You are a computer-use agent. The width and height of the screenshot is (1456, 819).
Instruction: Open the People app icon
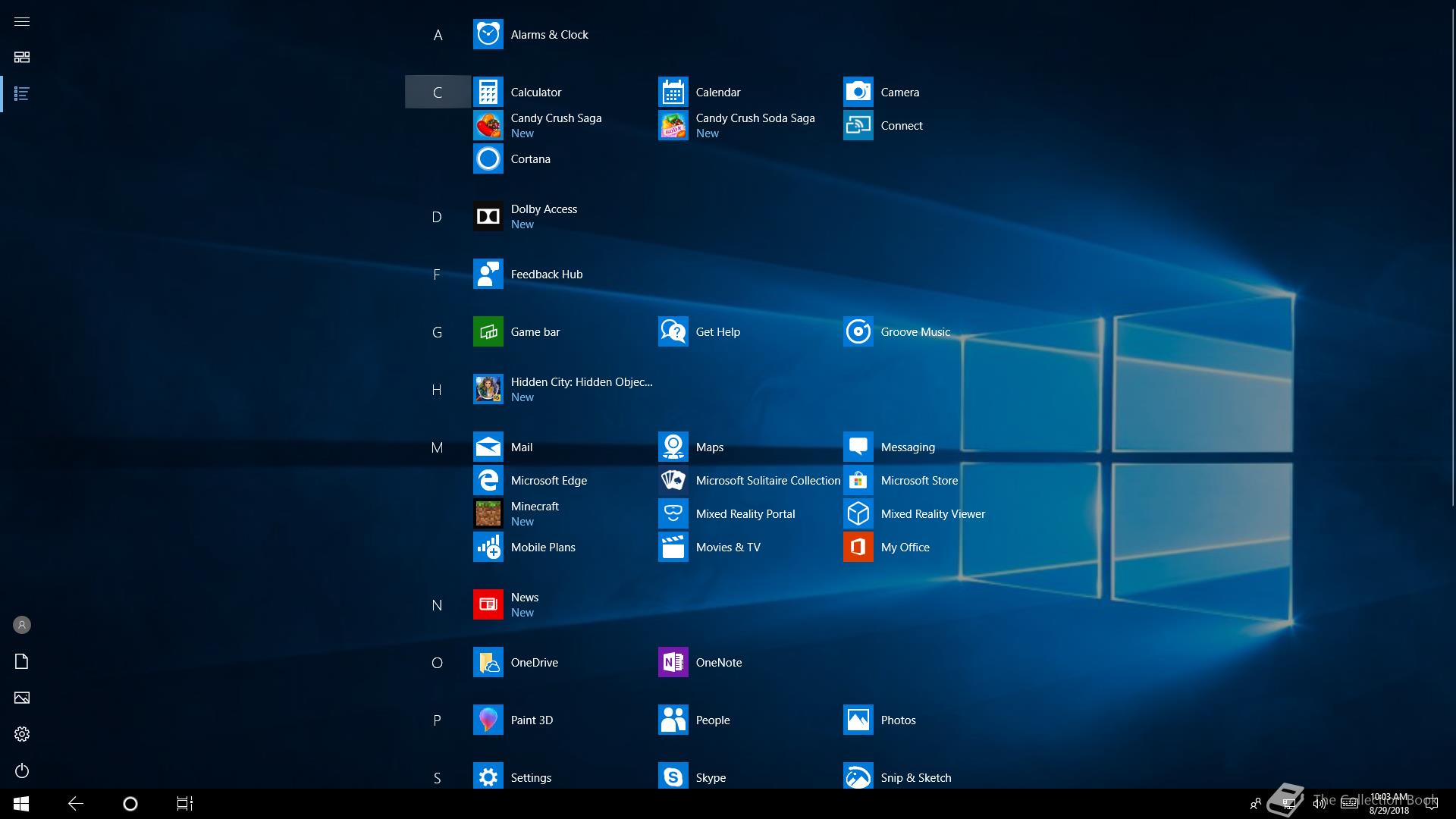(673, 720)
